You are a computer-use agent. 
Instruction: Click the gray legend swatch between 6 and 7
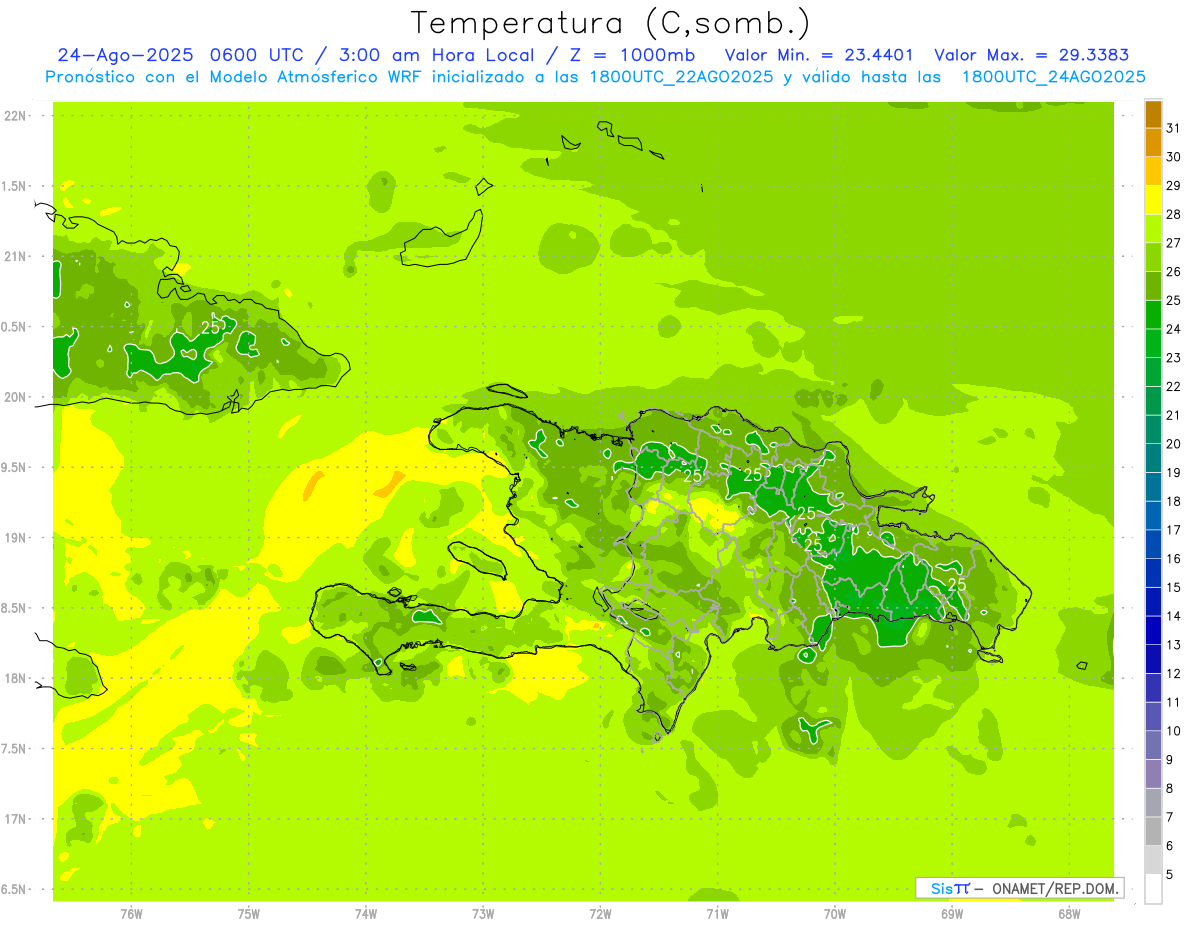tap(1153, 832)
